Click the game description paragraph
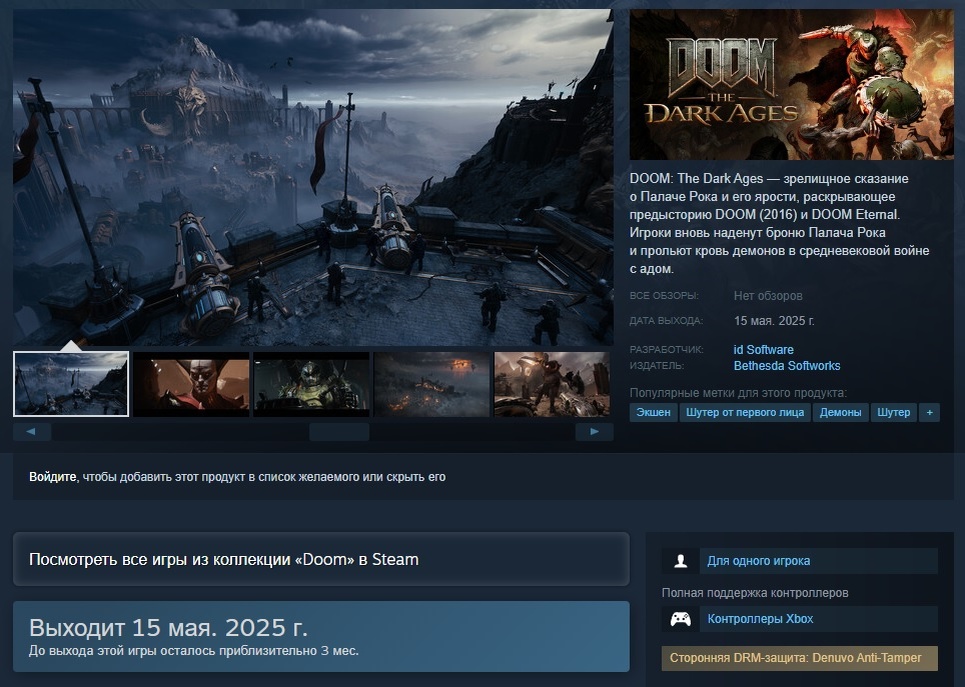Screen dimensions: 965x687 tap(779, 223)
